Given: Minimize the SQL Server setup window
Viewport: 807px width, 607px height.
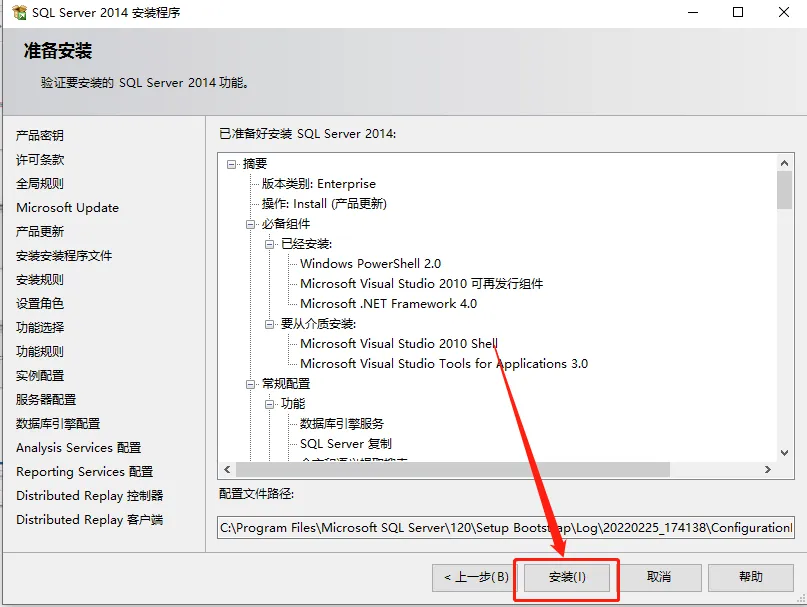Looking at the screenshot, I should pyautogui.click(x=693, y=12).
